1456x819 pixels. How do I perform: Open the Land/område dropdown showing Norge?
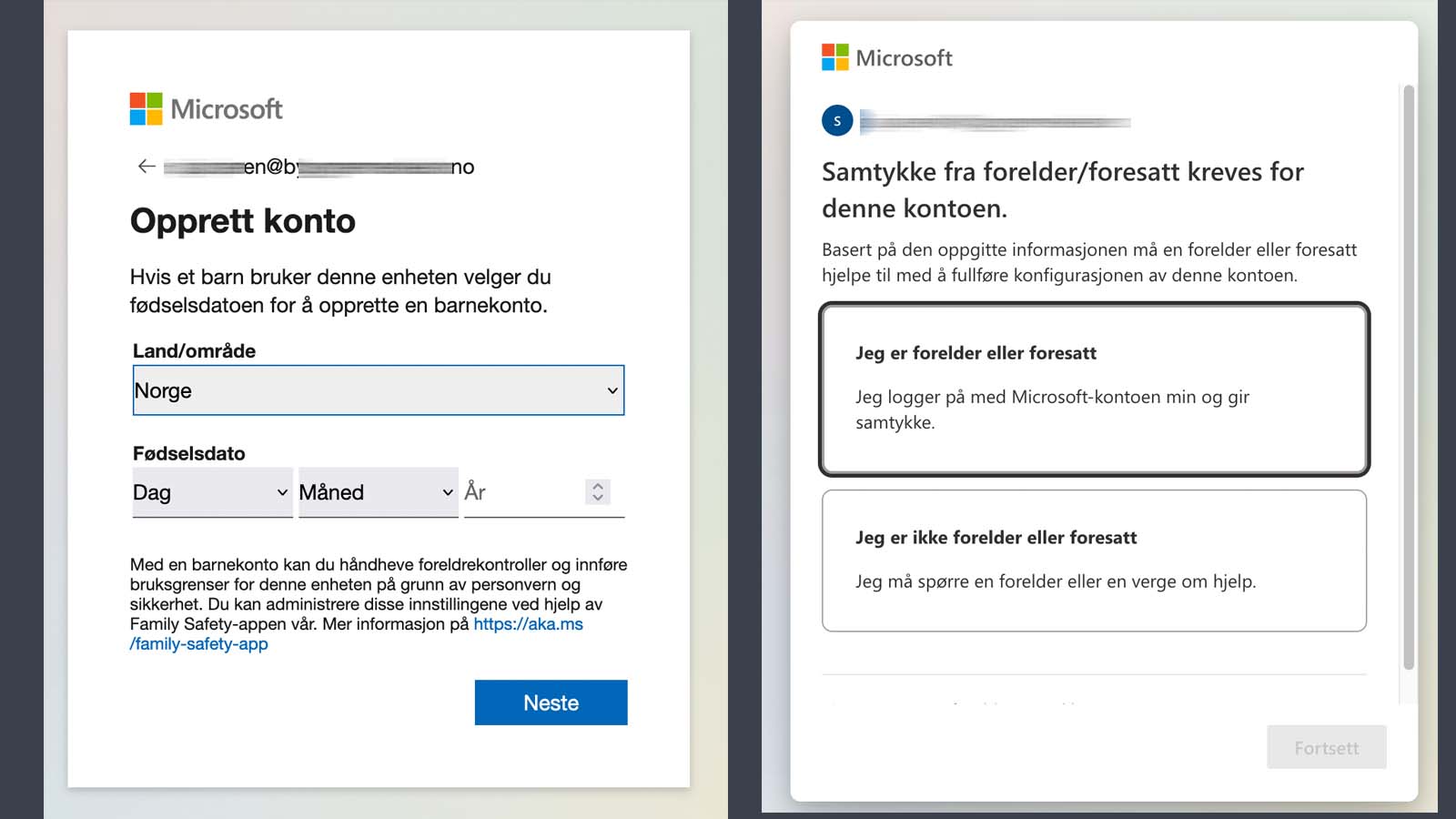coord(379,390)
